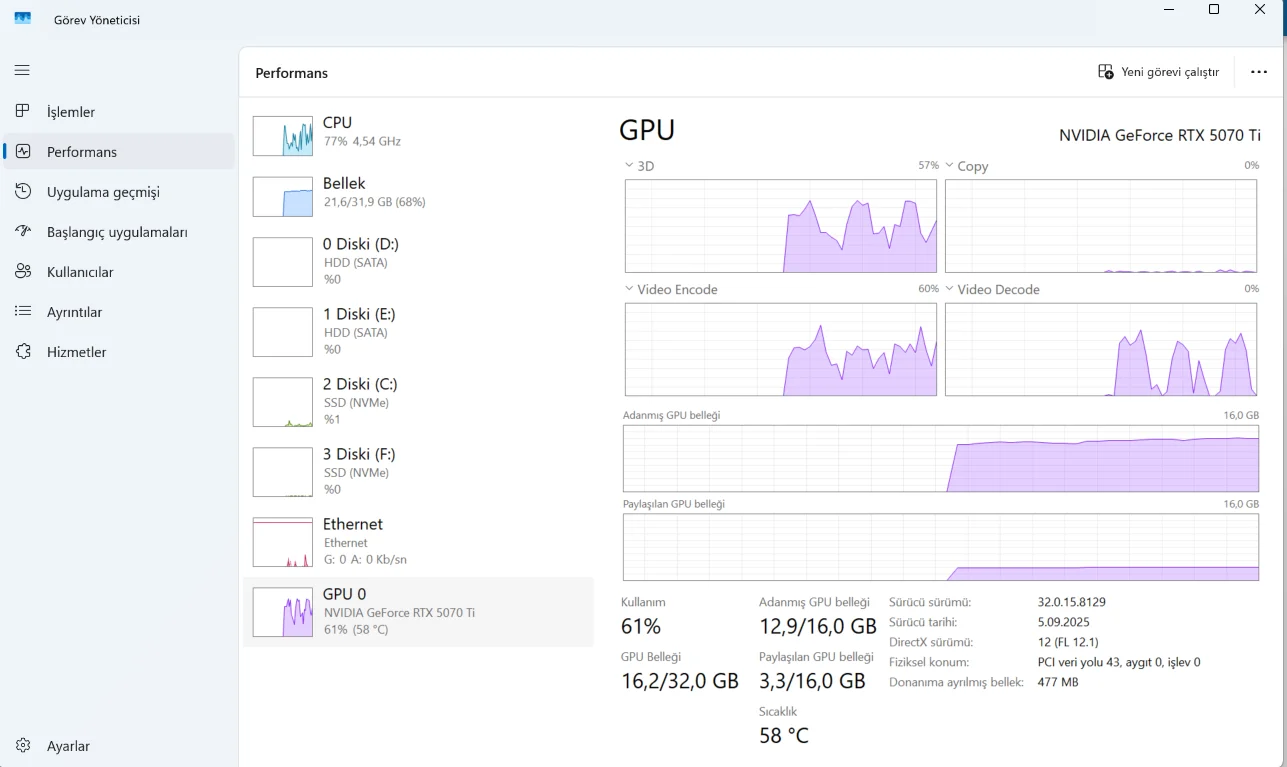Open the Video Encode engine dropdown
1287x767 pixels.
(629, 289)
